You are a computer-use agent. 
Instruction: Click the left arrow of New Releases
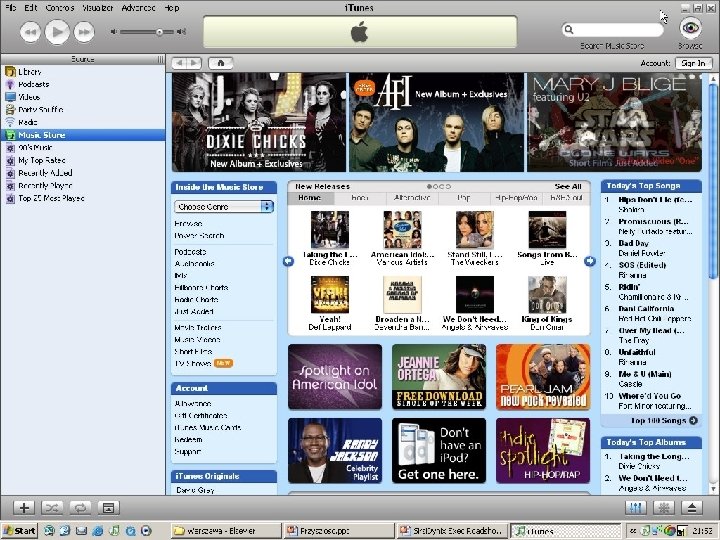288,261
